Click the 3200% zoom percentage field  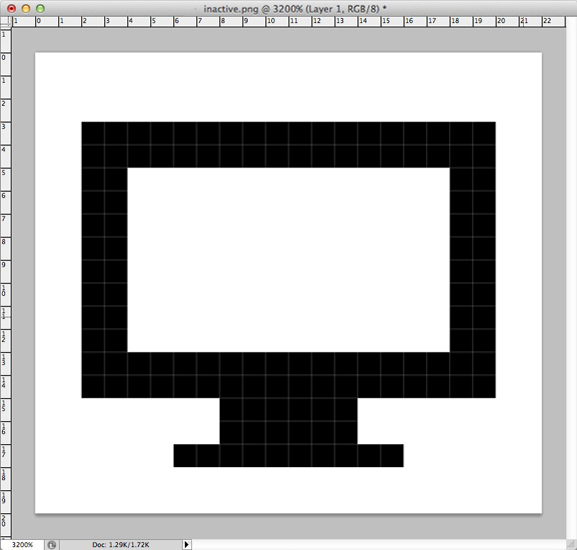click(22, 545)
